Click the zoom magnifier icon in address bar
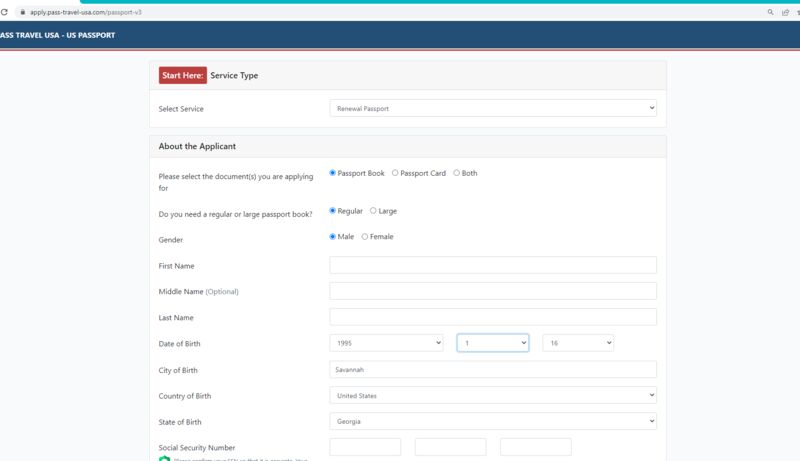 tap(771, 12)
